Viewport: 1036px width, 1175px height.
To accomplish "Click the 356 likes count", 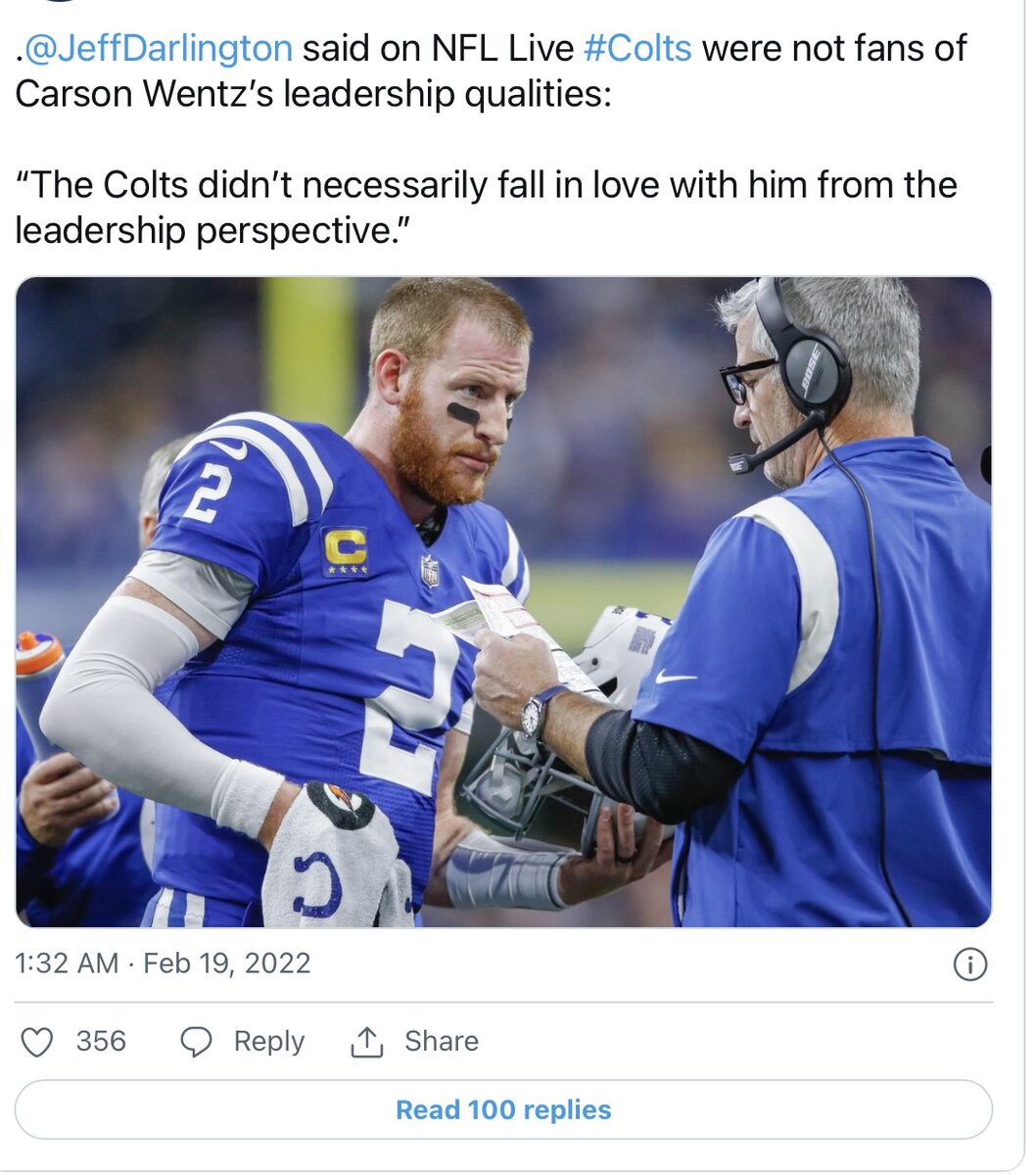I will coord(101,1041).
